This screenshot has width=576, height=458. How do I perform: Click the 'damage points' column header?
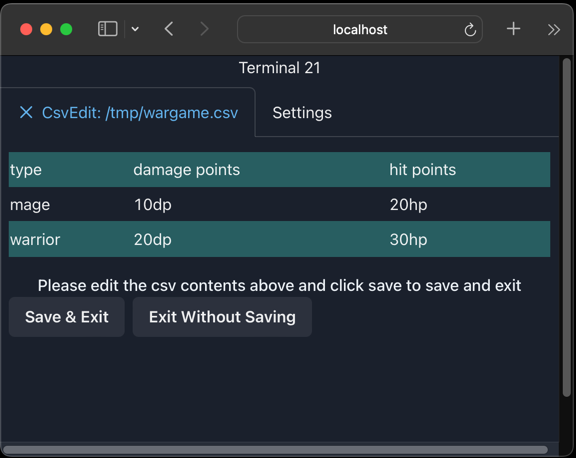[x=187, y=170]
